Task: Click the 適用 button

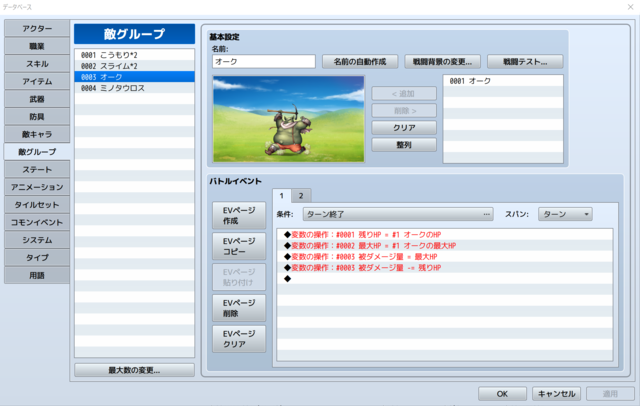Action: pos(610,394)
